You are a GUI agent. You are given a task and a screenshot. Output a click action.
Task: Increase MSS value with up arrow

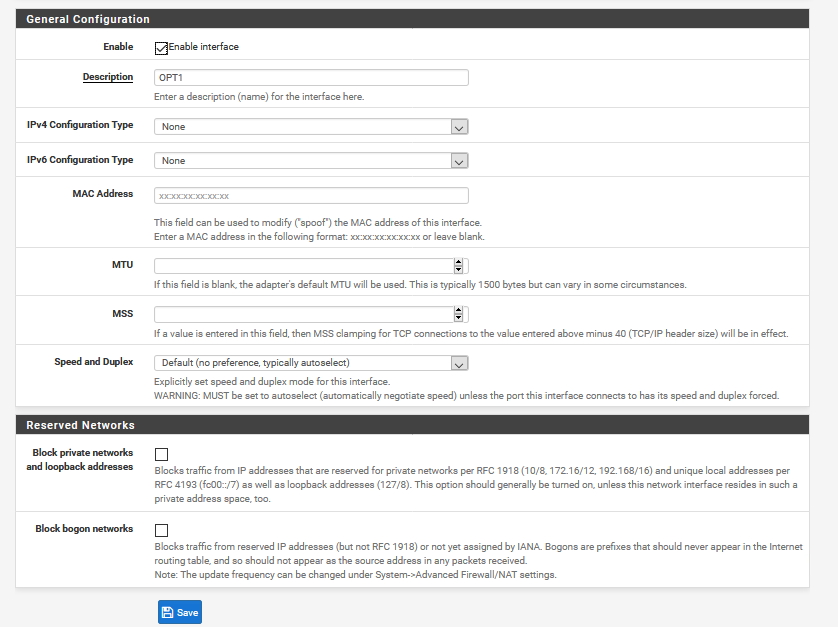[x=458, y=311]
